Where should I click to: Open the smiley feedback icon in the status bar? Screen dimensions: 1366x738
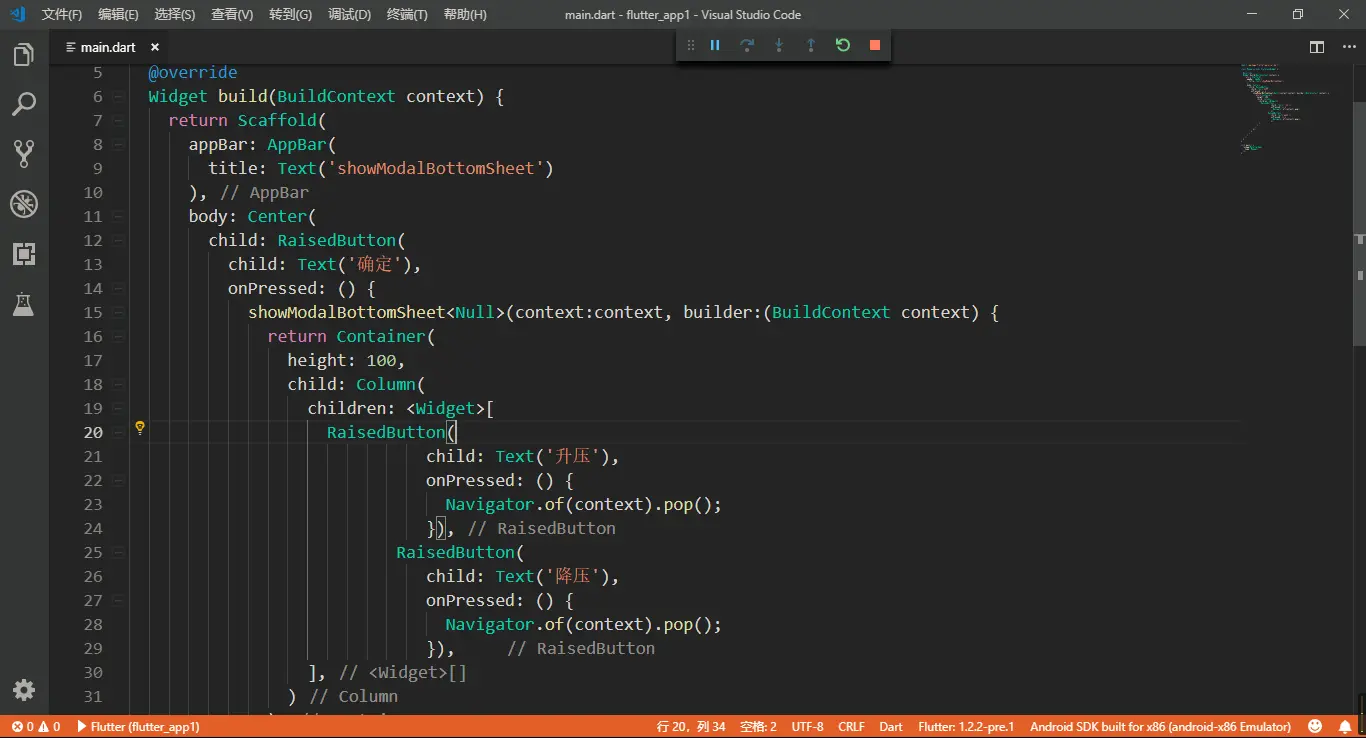(x=1316, y=727)
